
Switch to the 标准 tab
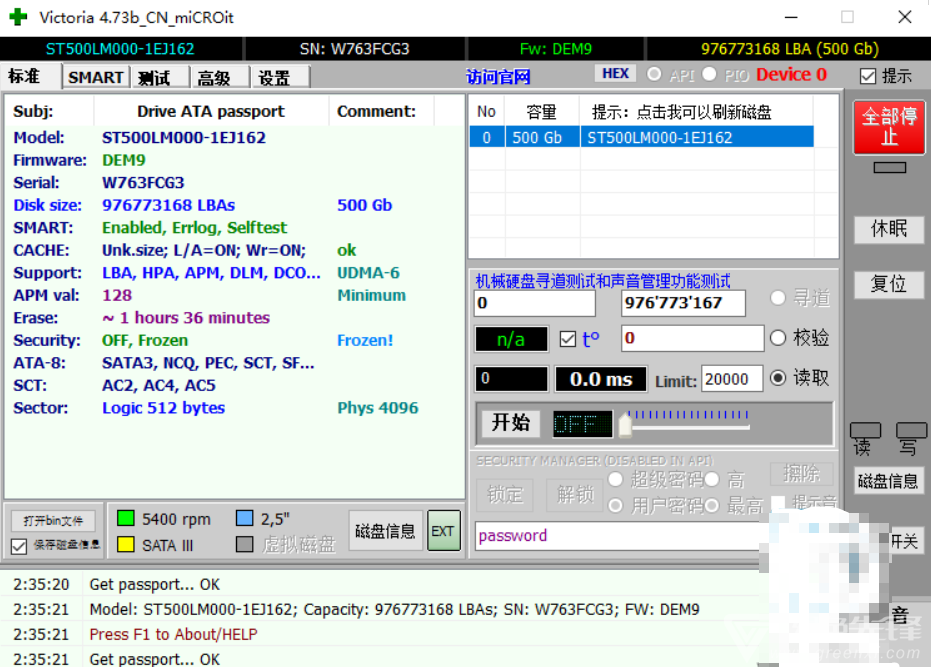coord(31,77)
